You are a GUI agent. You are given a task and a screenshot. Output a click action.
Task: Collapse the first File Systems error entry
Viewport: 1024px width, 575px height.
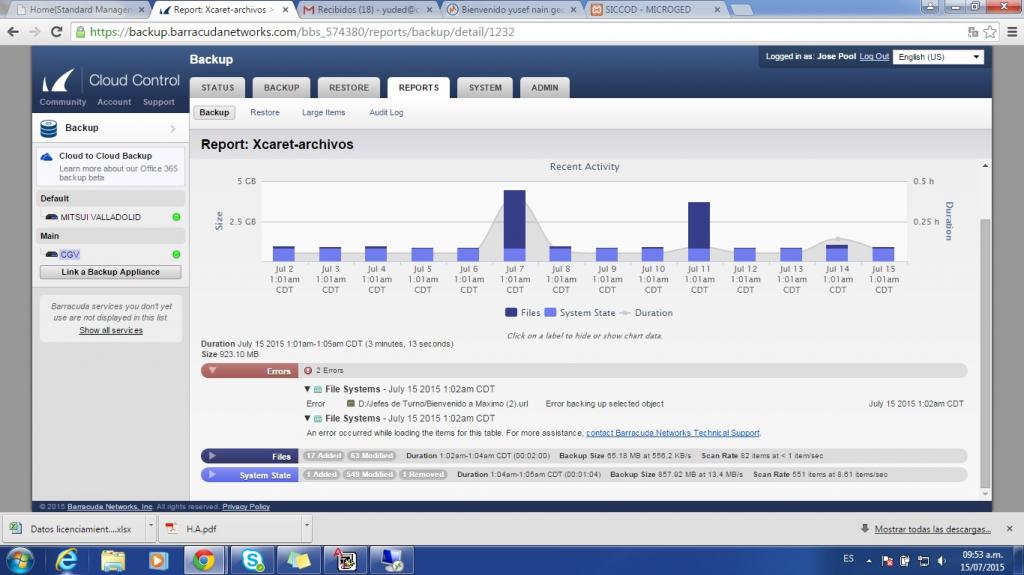pos(307,389)
